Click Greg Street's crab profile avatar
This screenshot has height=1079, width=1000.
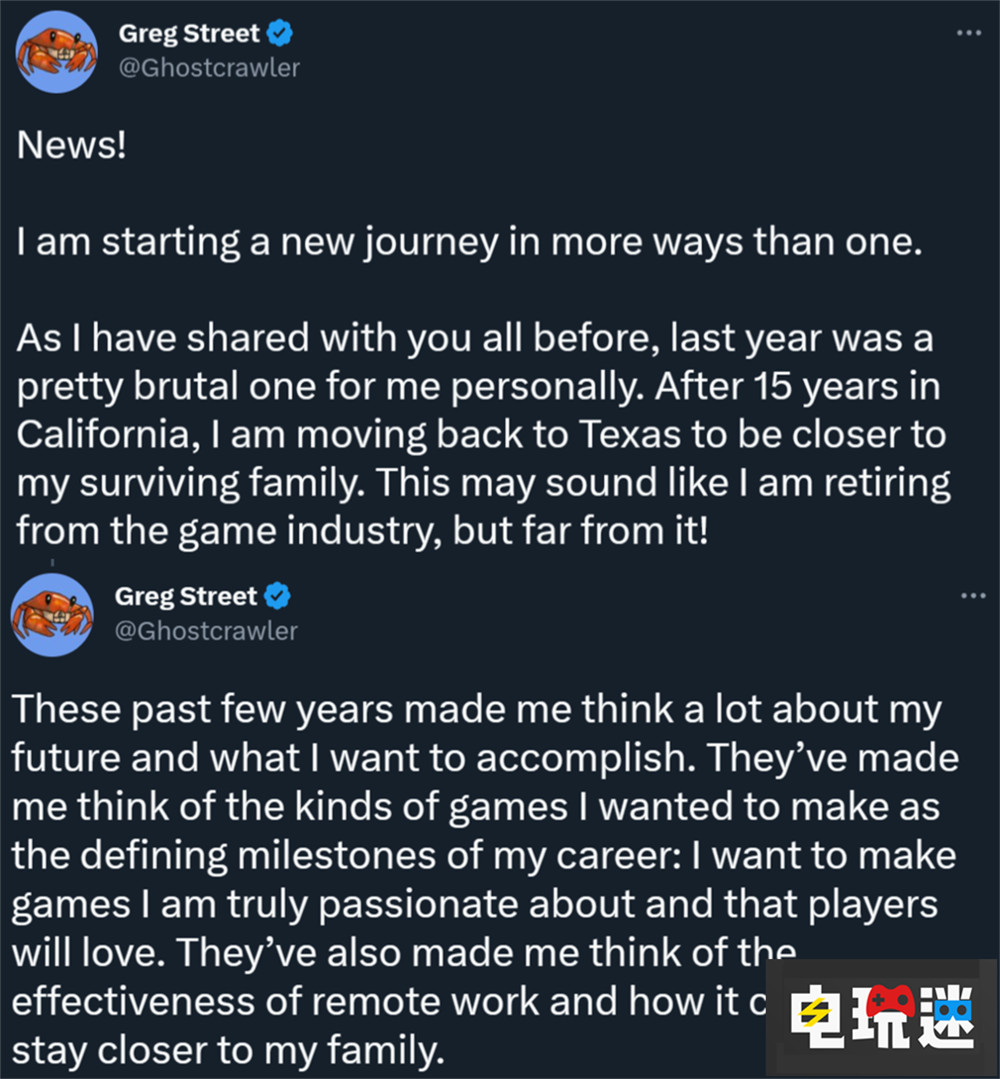coord(57,52)
